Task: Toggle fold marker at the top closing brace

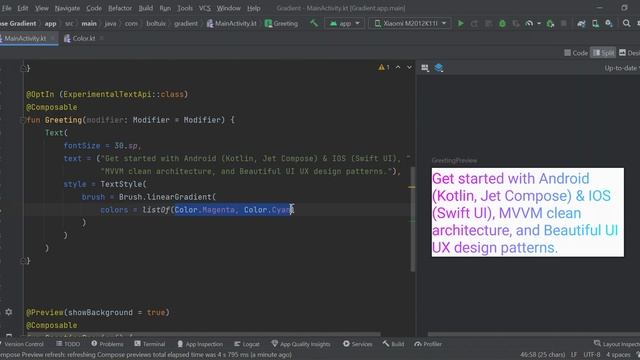Action: (x=23, y=68)
